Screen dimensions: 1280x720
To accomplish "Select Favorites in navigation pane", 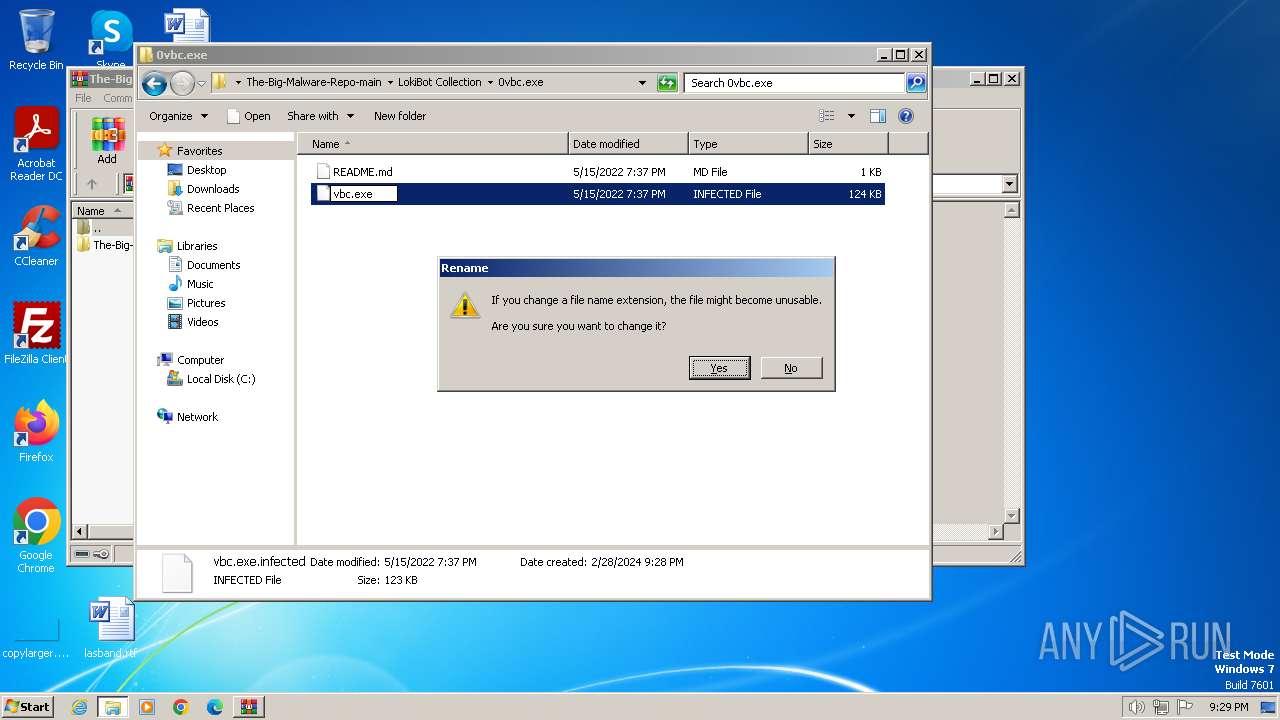I will (199, 151).
